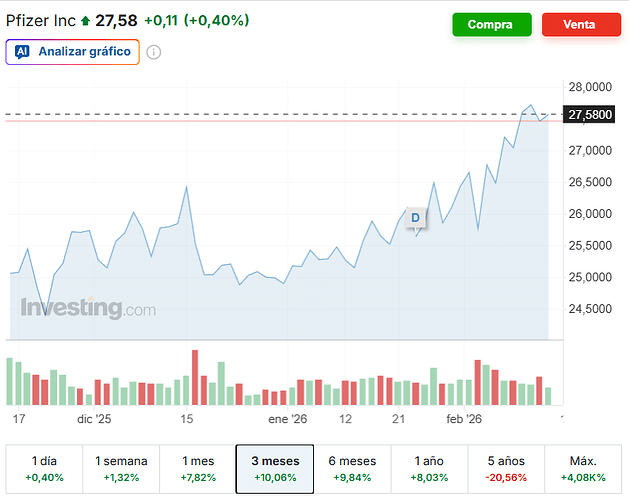The image size is (629, 500).
Task: Click the info icon beside Analizar gráfico
Action: [154, 52]
